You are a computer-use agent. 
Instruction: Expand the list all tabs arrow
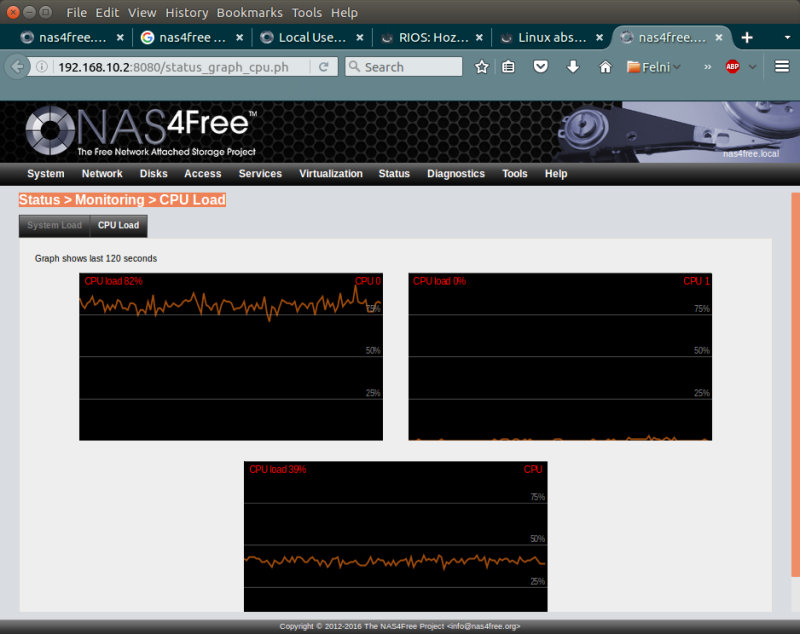click(787, 37)
